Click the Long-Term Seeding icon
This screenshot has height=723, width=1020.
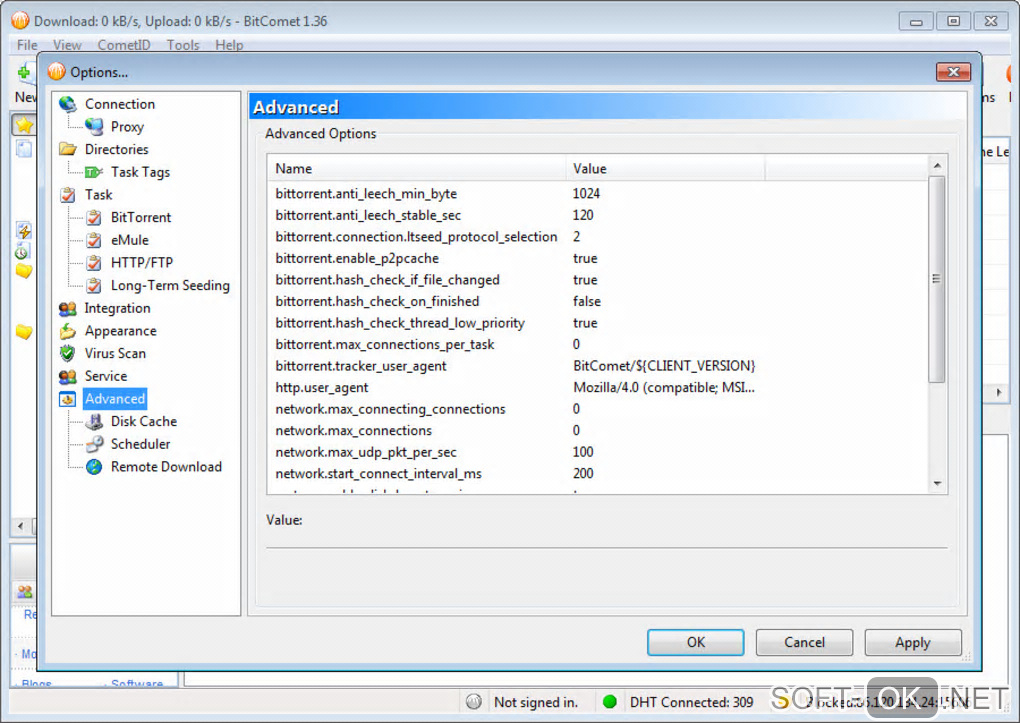coord(94,285)
